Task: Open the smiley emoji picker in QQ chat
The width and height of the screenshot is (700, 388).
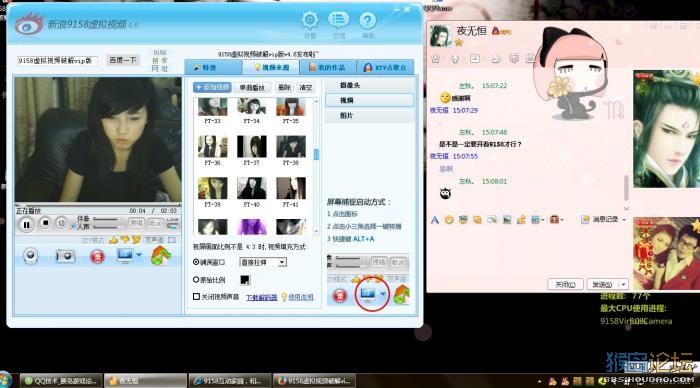Action: [x=449, y=220]
